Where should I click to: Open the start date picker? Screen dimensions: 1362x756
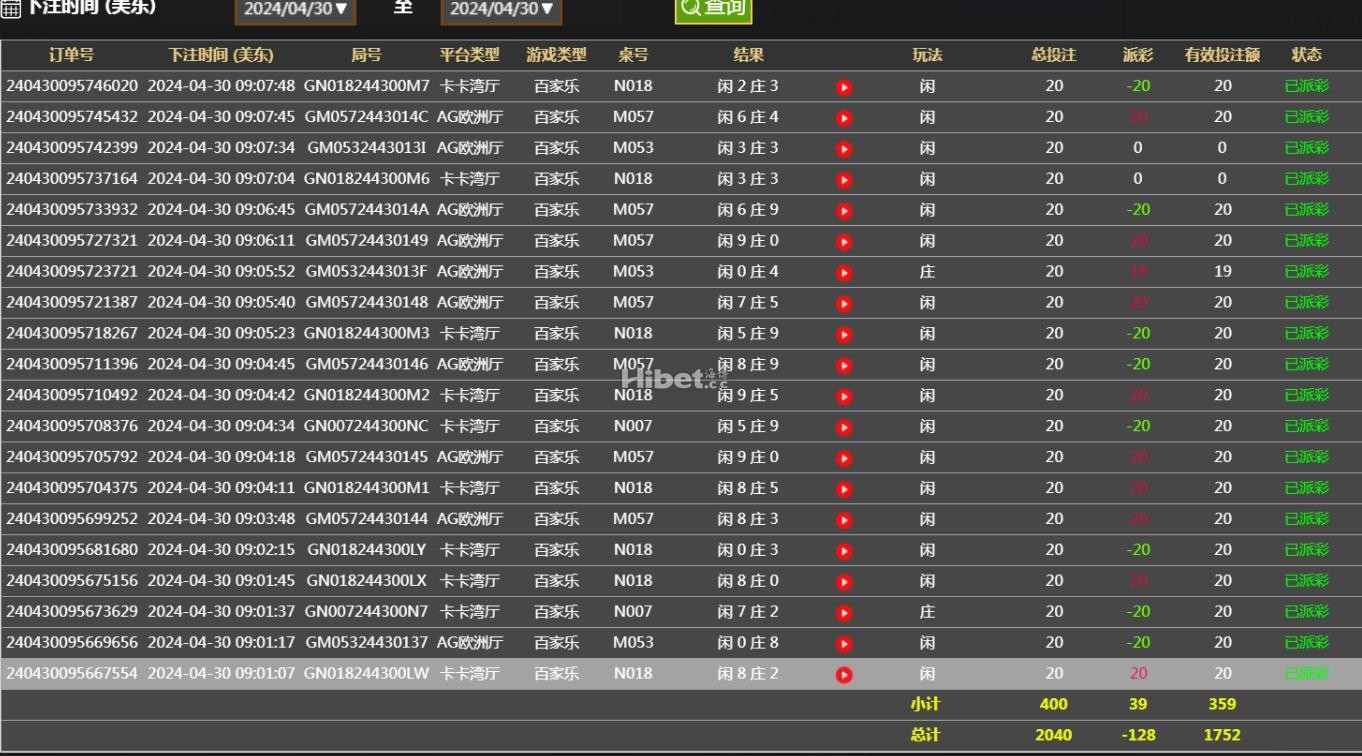pos(296,10)
